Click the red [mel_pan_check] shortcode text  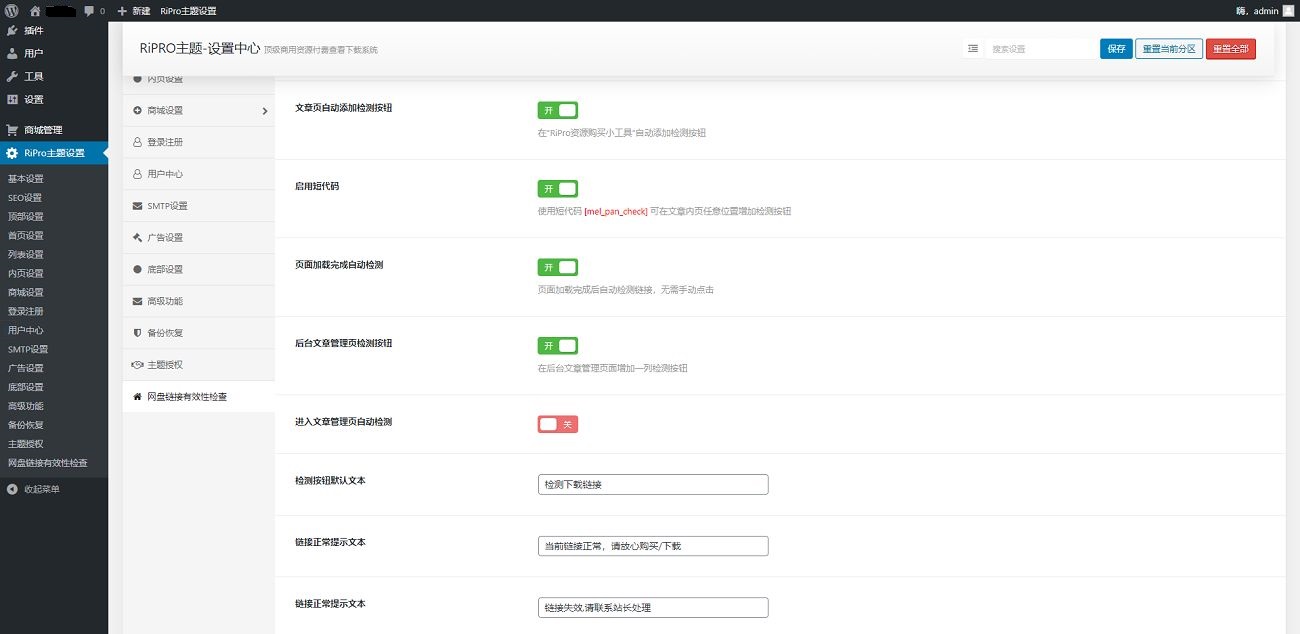[616, 211]
